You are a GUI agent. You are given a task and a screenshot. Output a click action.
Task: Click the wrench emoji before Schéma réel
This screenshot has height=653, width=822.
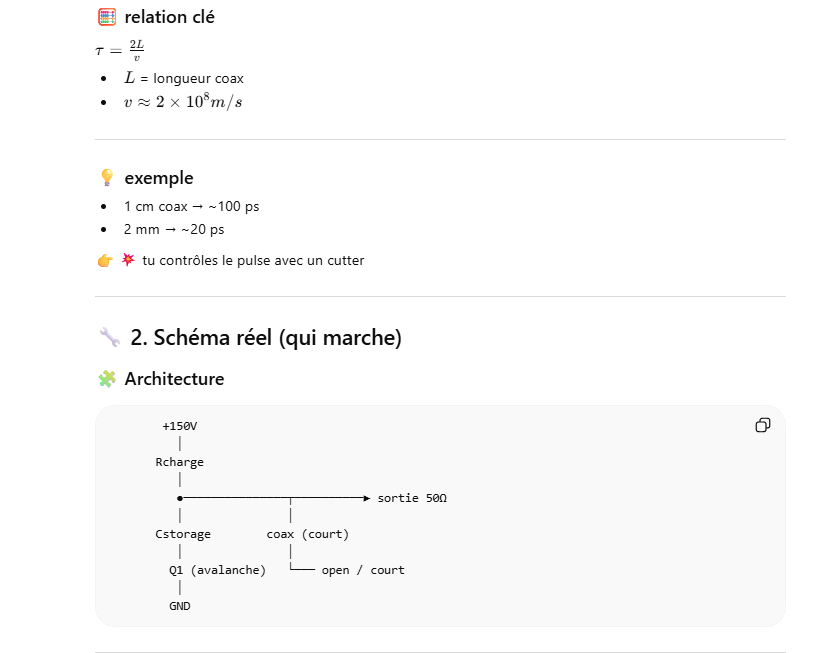[109, 338]
